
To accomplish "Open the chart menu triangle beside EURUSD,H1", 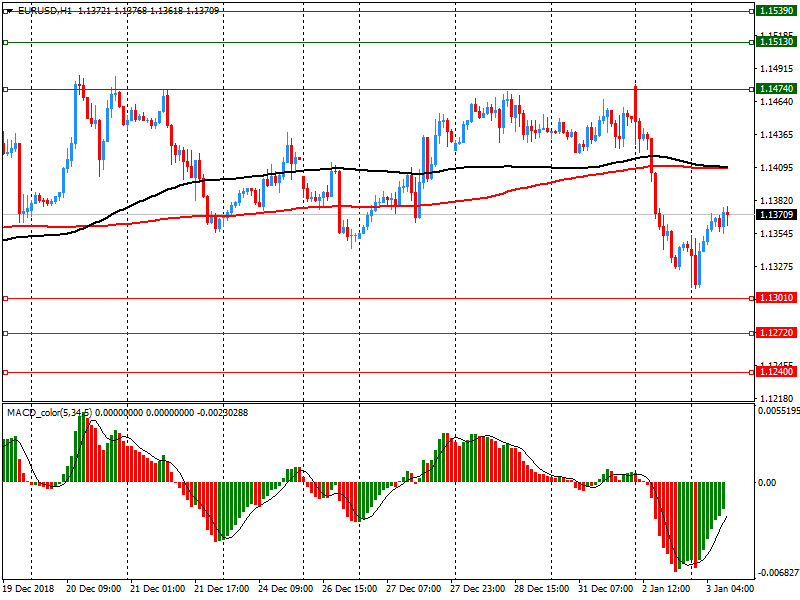I will coord(9,10).
